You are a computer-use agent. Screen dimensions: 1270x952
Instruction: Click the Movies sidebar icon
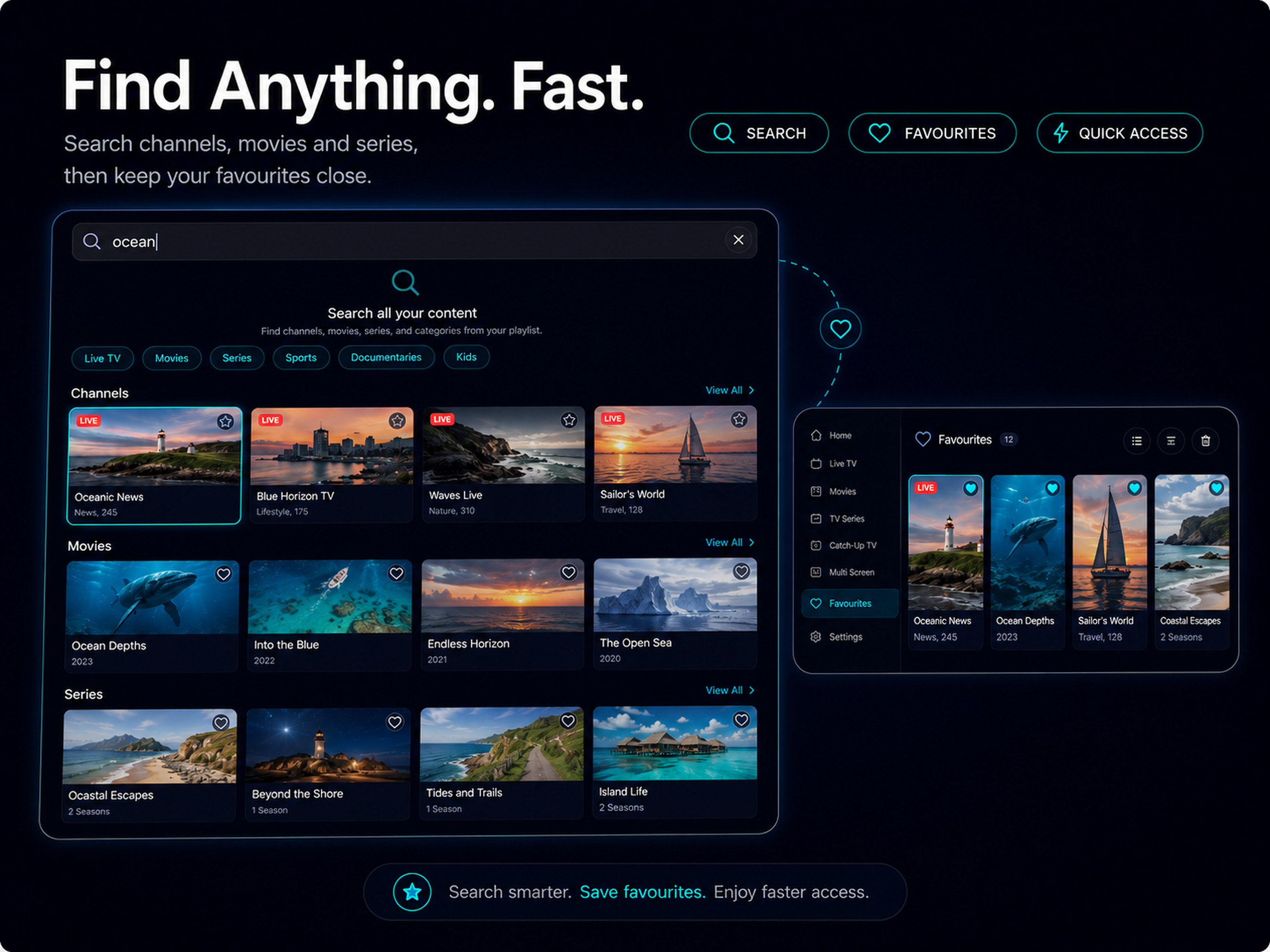pyautogui.click(x=816, y=491)
